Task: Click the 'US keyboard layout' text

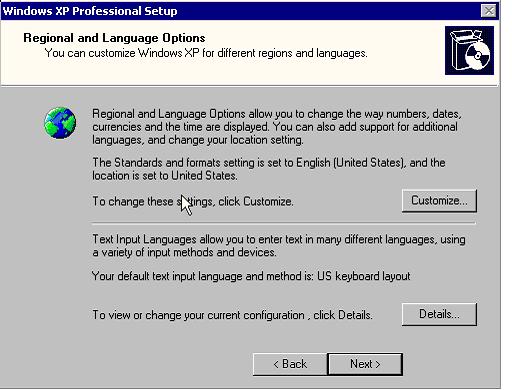Action: (x=364, y=276)
